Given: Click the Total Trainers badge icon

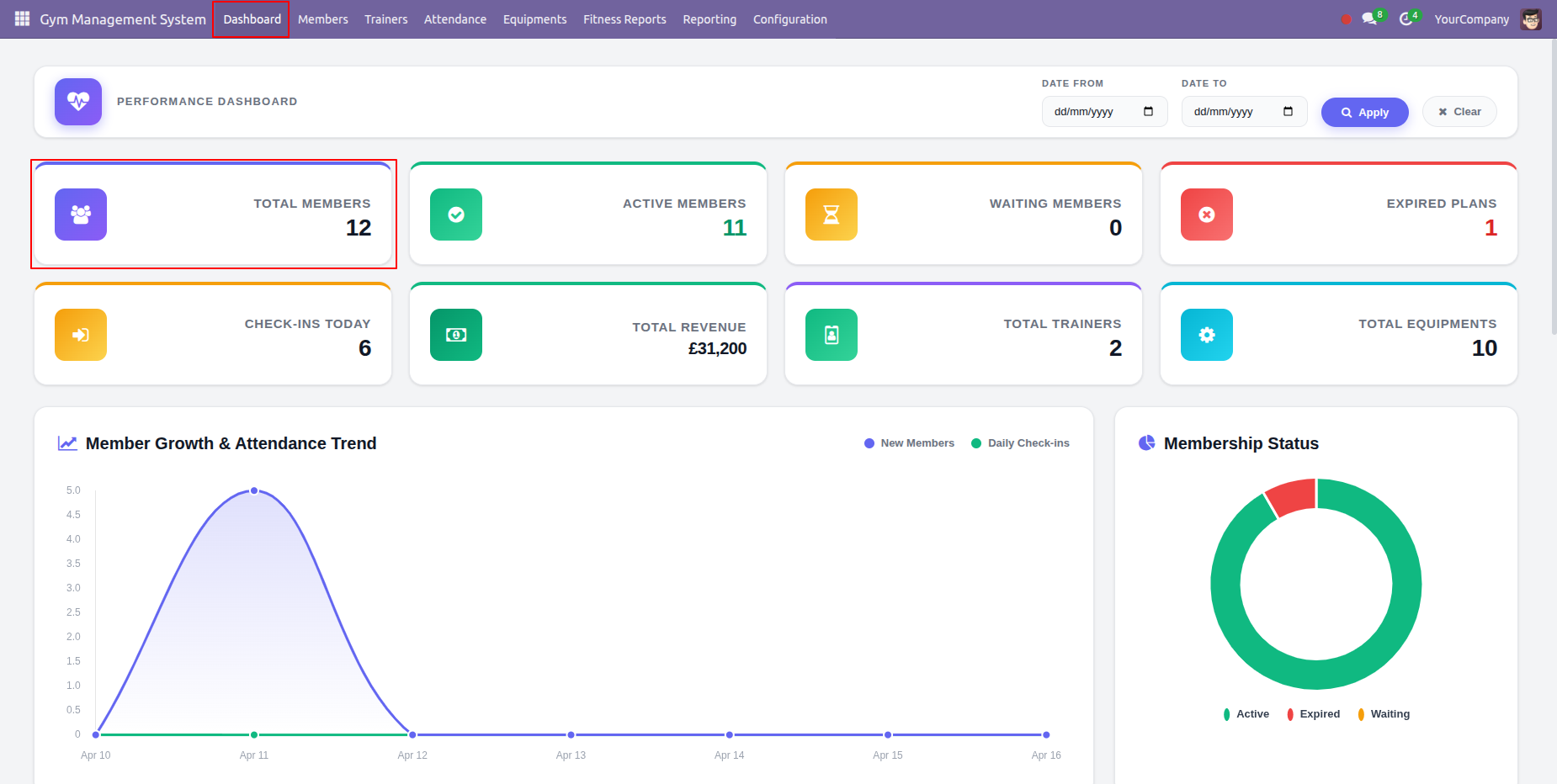Looking at the screenshot, I should [832, 335].
